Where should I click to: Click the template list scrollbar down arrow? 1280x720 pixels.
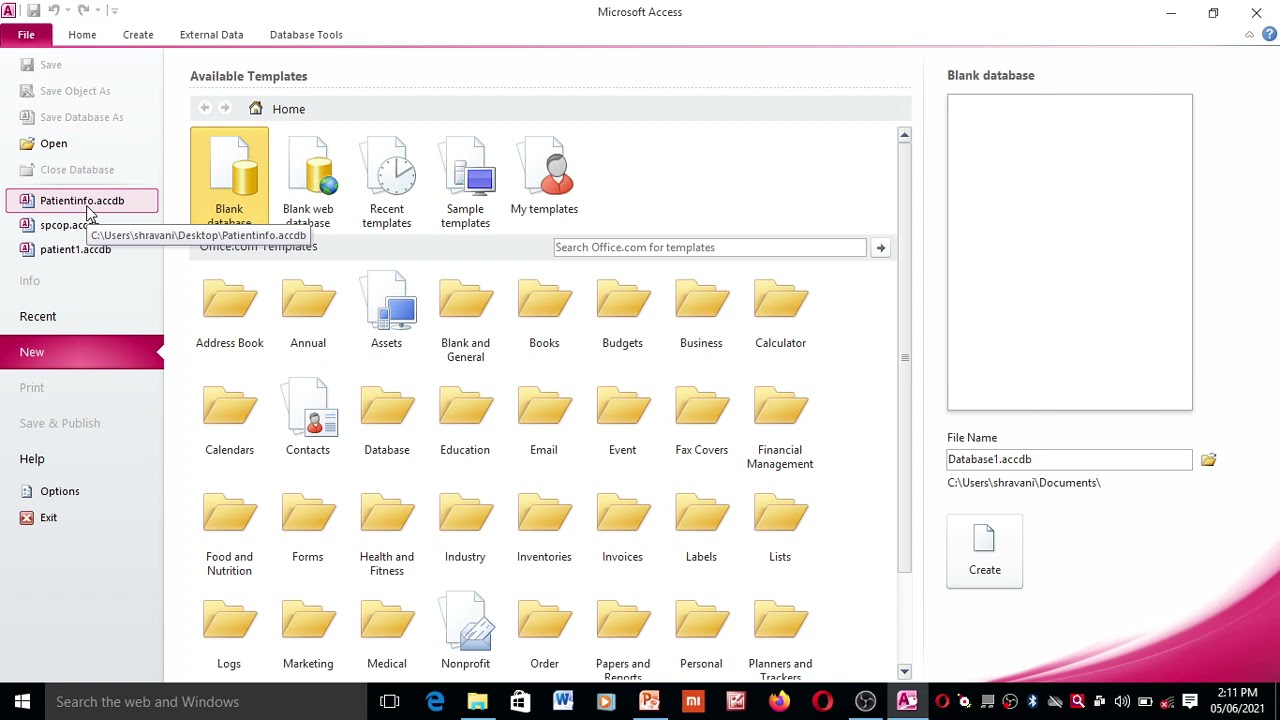coord(904,672)
